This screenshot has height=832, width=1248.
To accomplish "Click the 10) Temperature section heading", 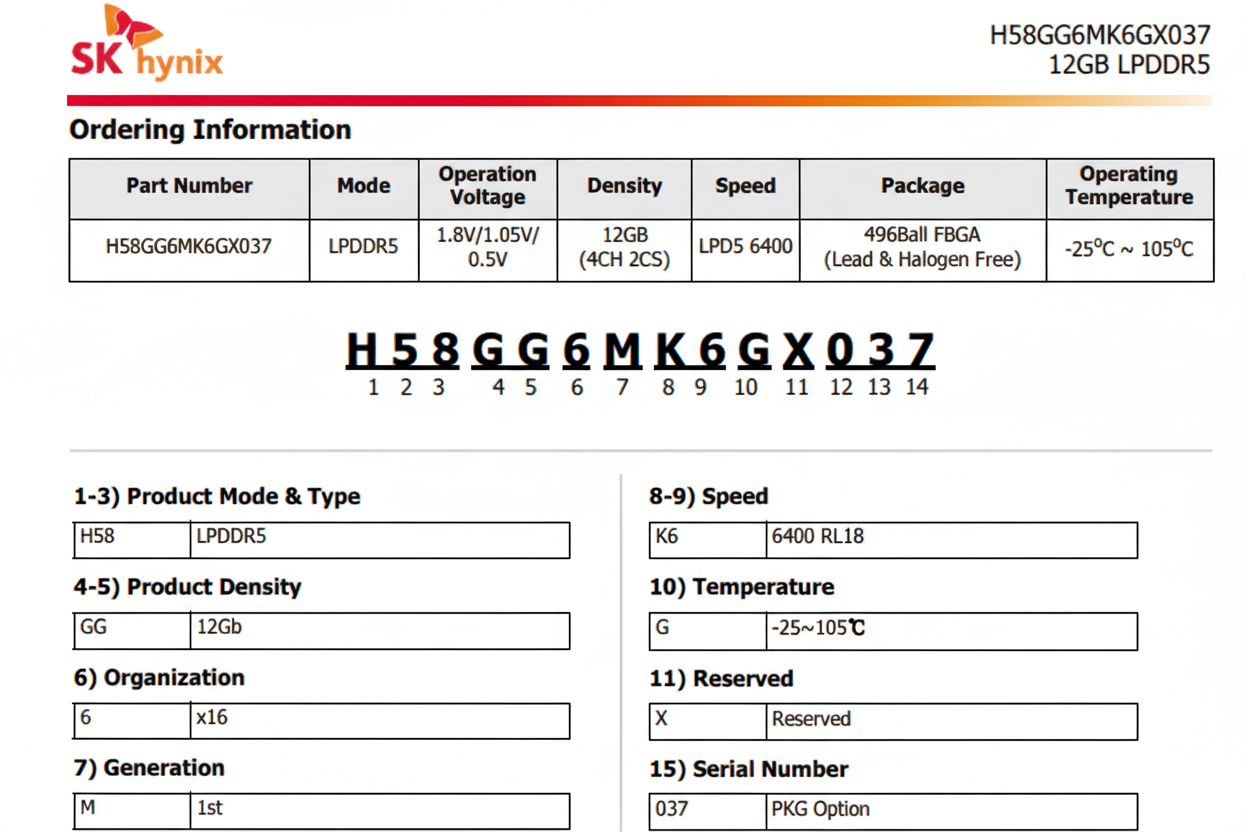I will 741,587.
